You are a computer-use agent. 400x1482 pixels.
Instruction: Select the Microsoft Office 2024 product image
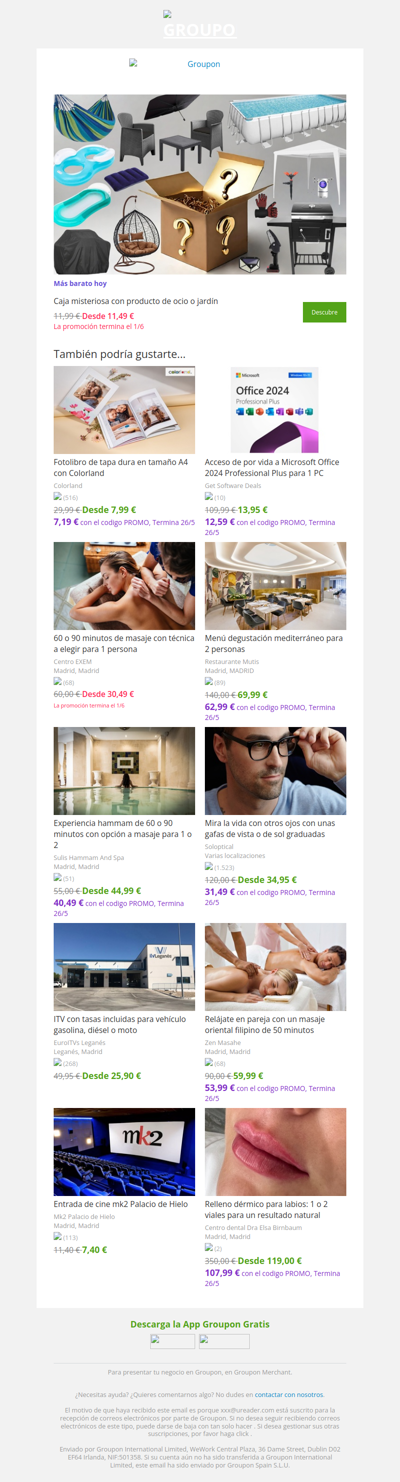(x=275, y=410)
